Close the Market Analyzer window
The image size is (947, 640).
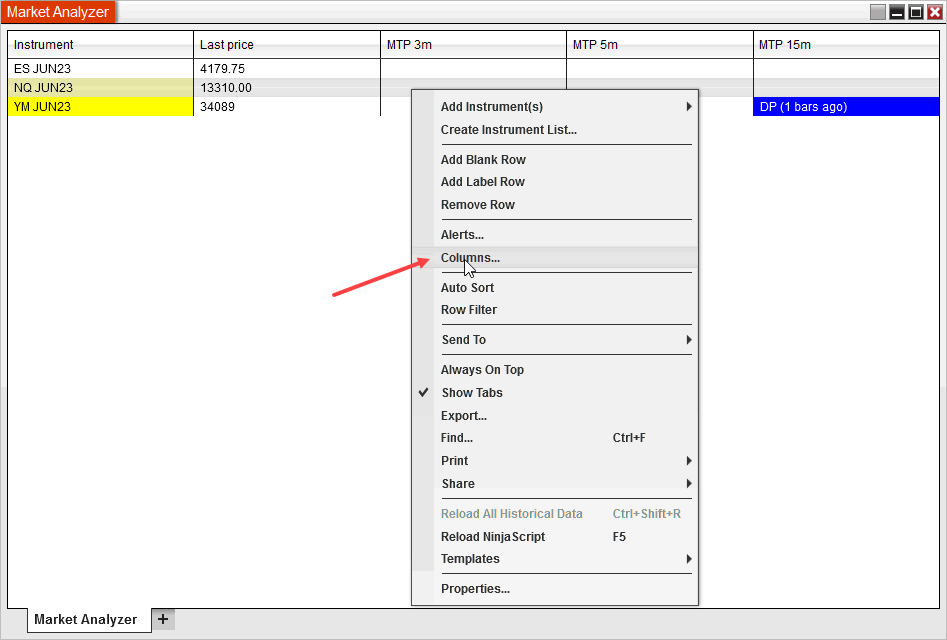(x=934, y=12)
